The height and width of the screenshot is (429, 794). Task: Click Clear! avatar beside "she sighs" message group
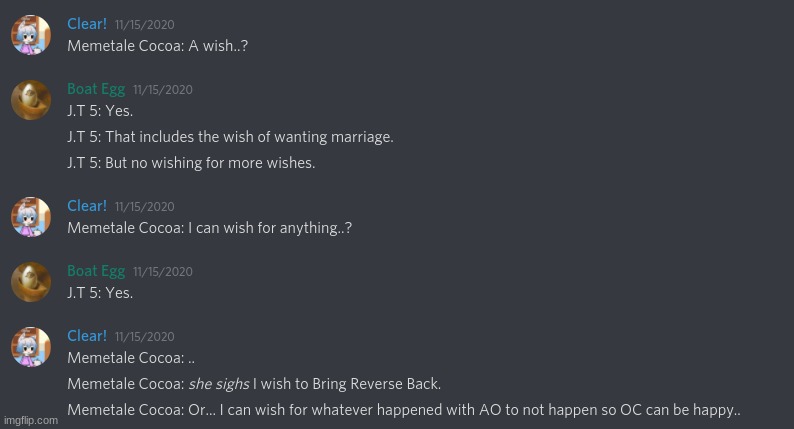pos(31,347)
